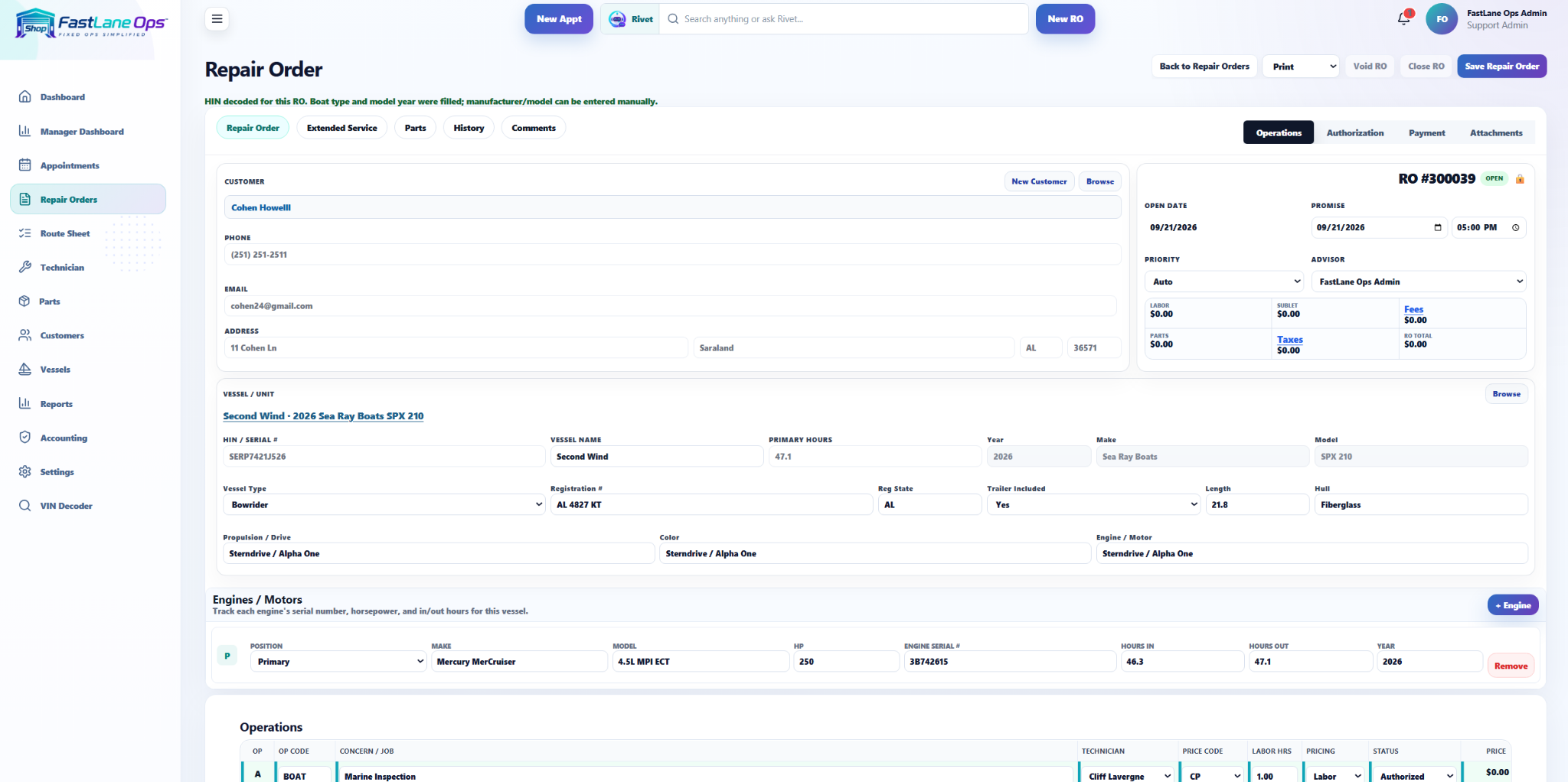Open the Taxes link
This screenshot has height=782, width=1568.
pyautogui.click(x=1289, y=340)
